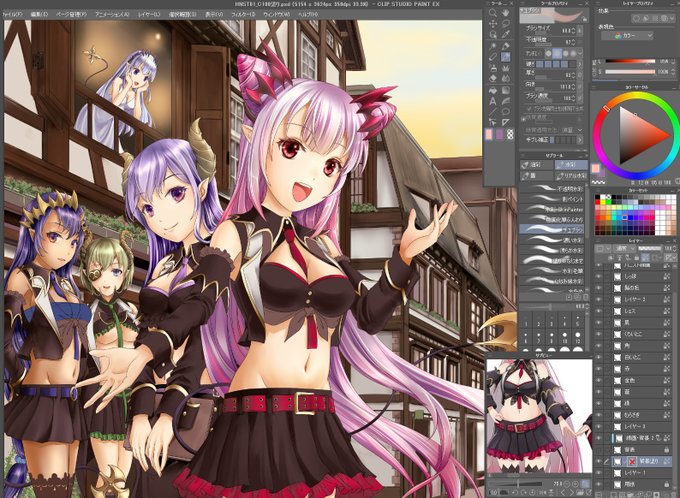The width and height of the screenshot is (680, 498).
Task: Click next image arrow in Sub View
Action: [x=572, y=493]
